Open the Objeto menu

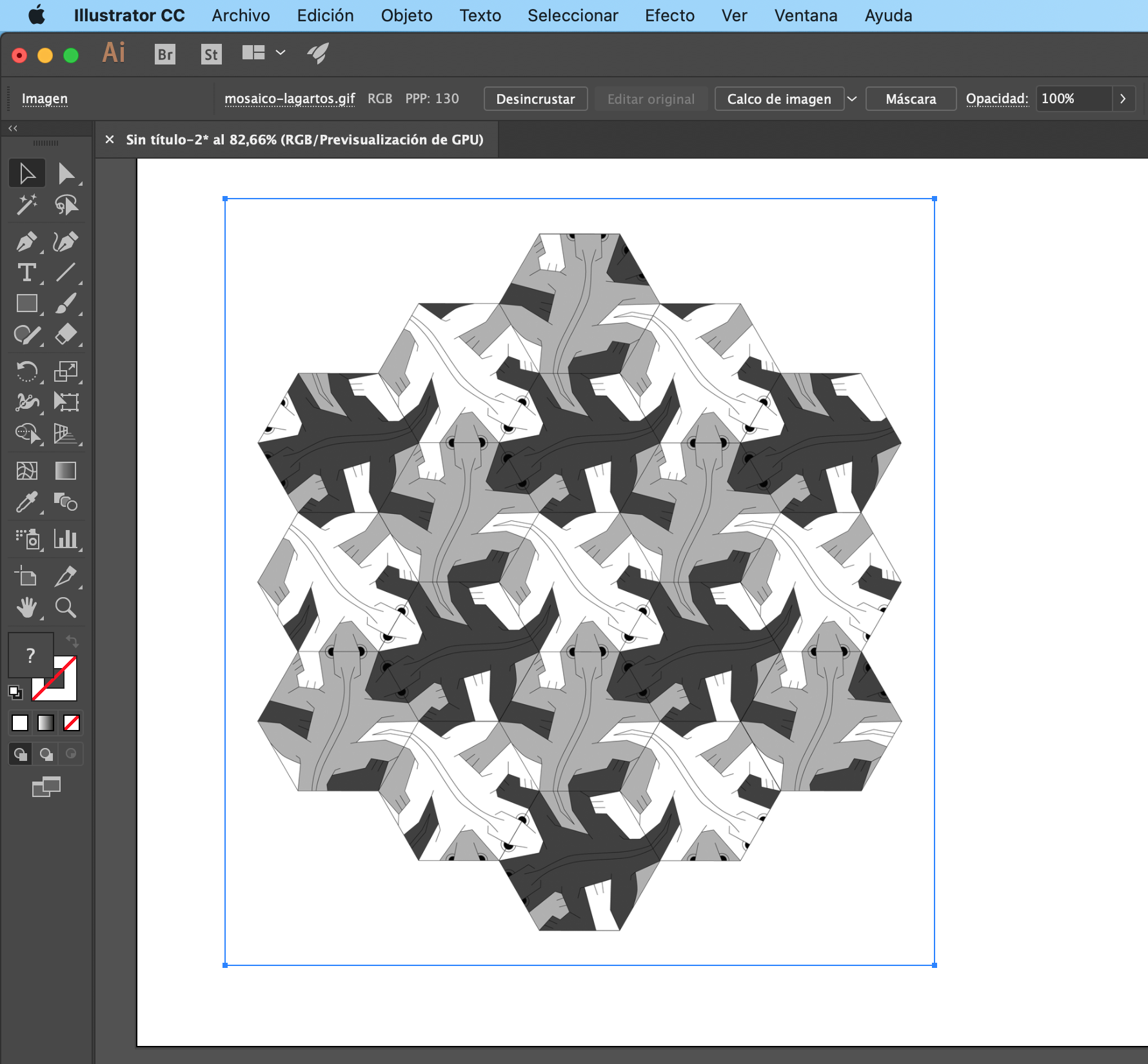[x=407, y=15]
